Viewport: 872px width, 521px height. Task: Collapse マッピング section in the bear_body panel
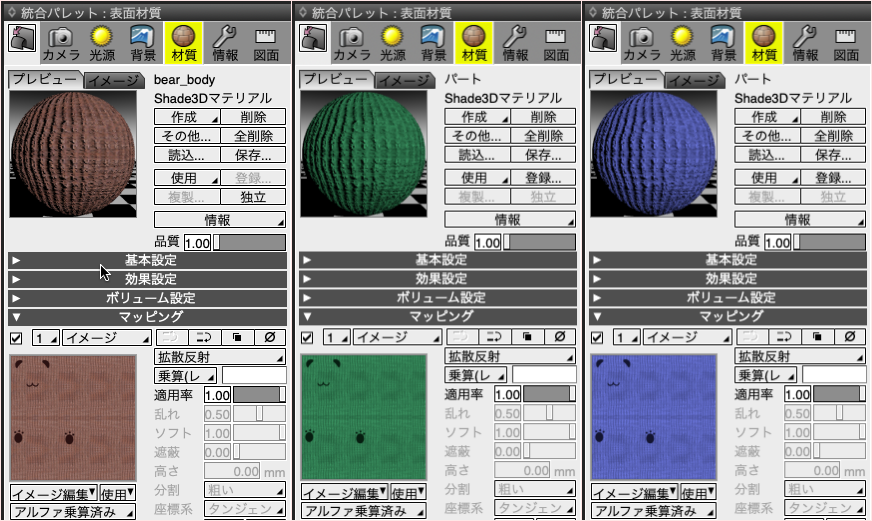click(147, 317)
